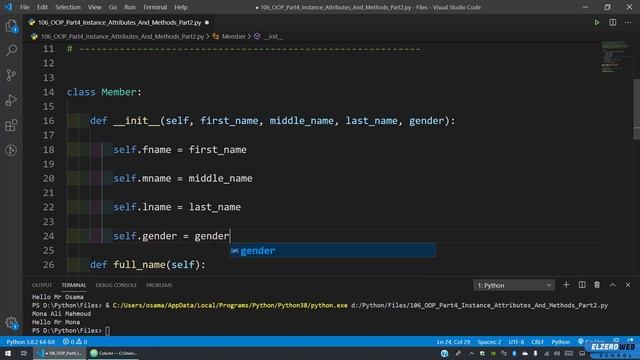Click inside terminal prompt input
The height and width of the screenshot is (360, 640).
pyautogui.click(x=107, y=331)
